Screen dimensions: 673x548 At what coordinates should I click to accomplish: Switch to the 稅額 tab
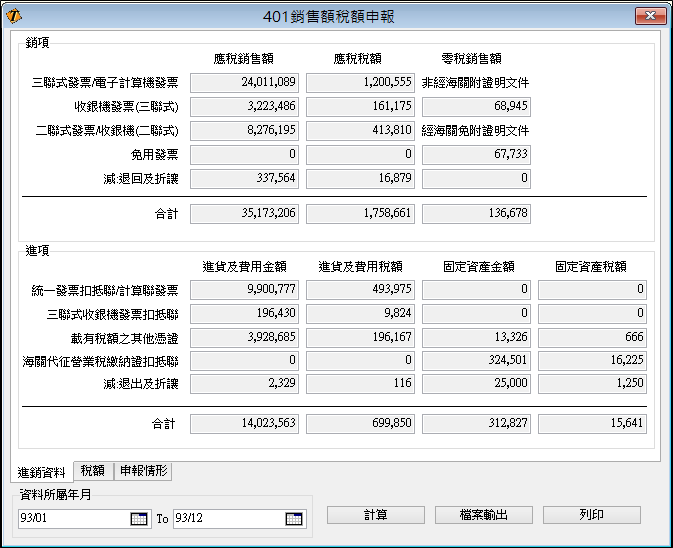pos(93,471)
